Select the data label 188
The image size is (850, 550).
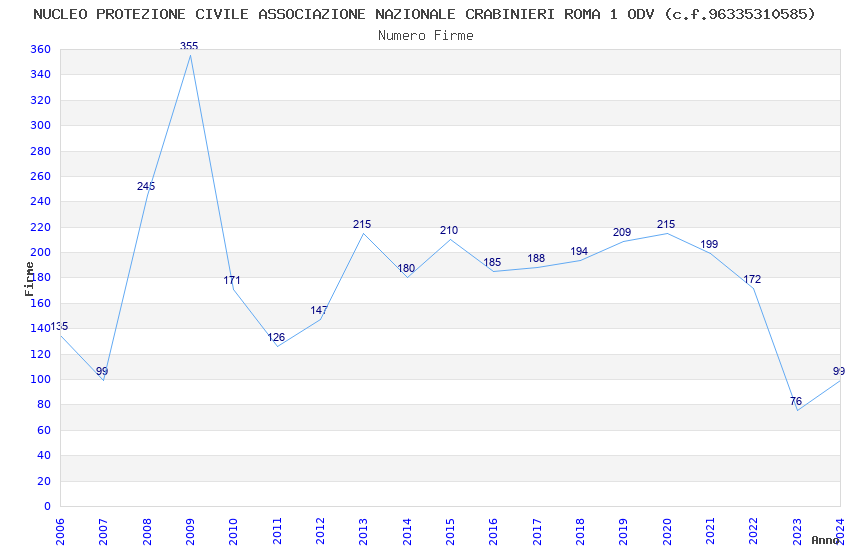(536, 258)
